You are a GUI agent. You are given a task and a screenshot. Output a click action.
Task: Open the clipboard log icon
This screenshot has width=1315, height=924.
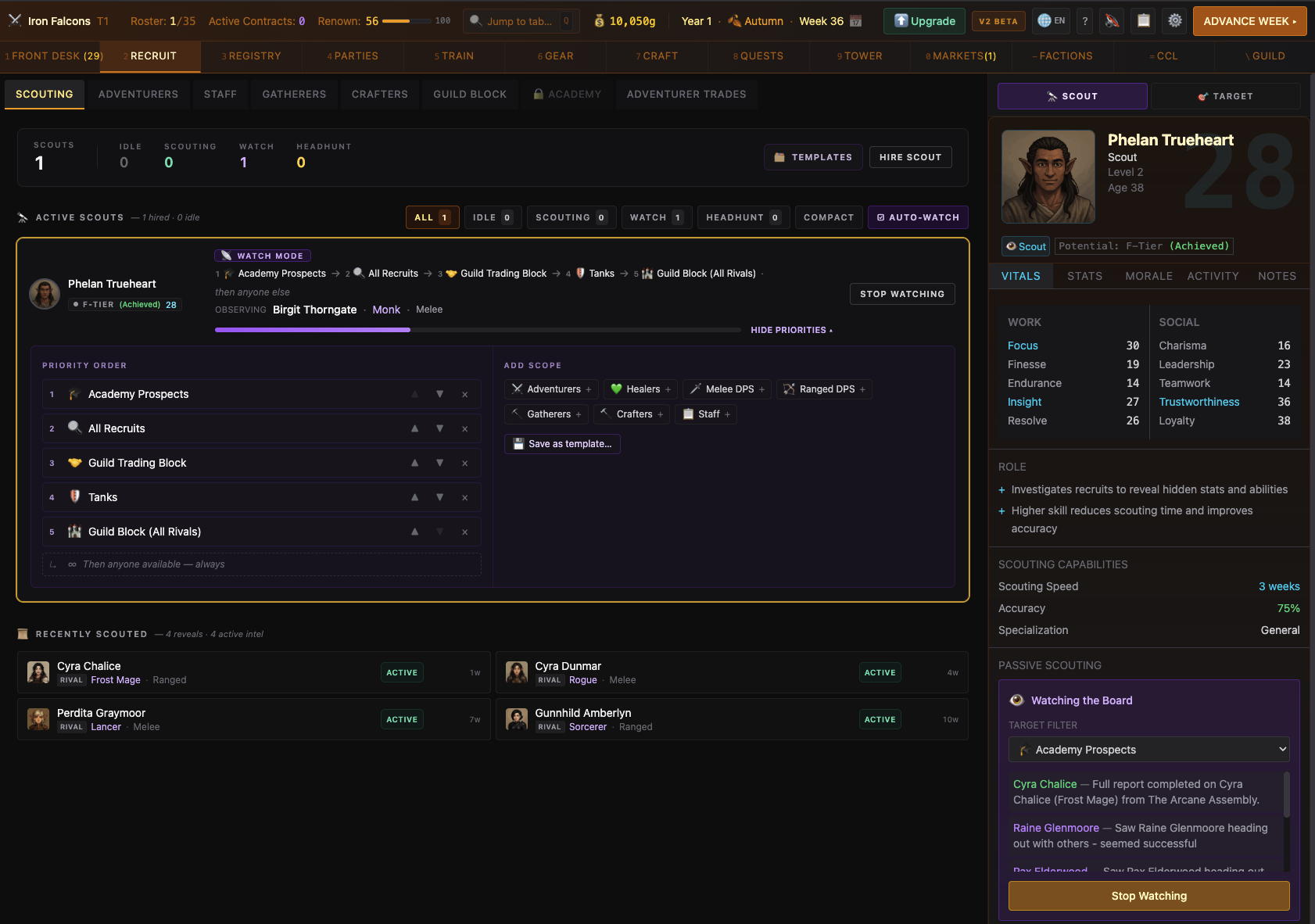(1143, 21)
